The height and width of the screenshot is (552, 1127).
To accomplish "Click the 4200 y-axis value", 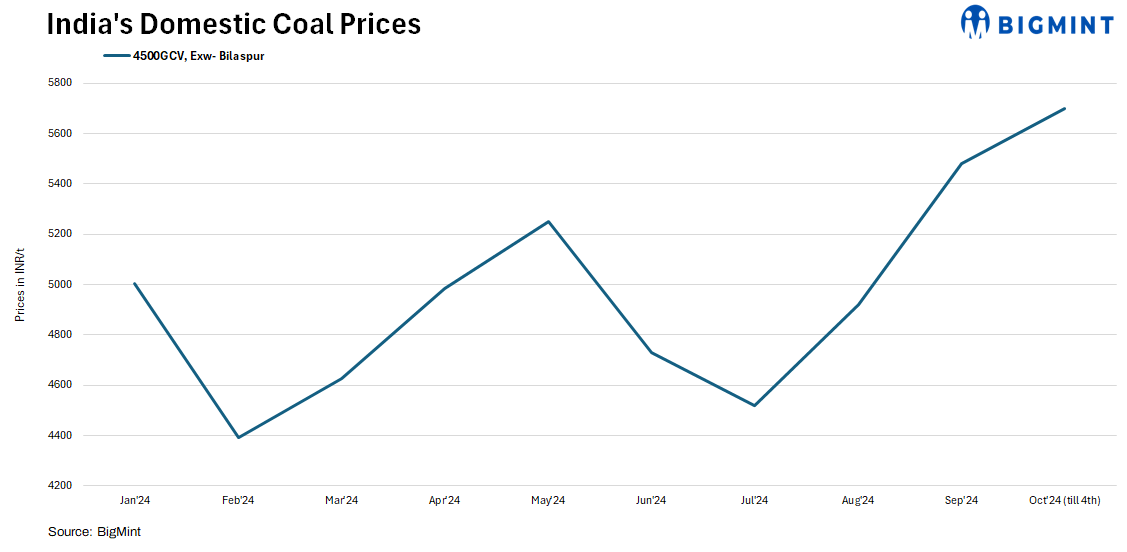I will point(61,486).
